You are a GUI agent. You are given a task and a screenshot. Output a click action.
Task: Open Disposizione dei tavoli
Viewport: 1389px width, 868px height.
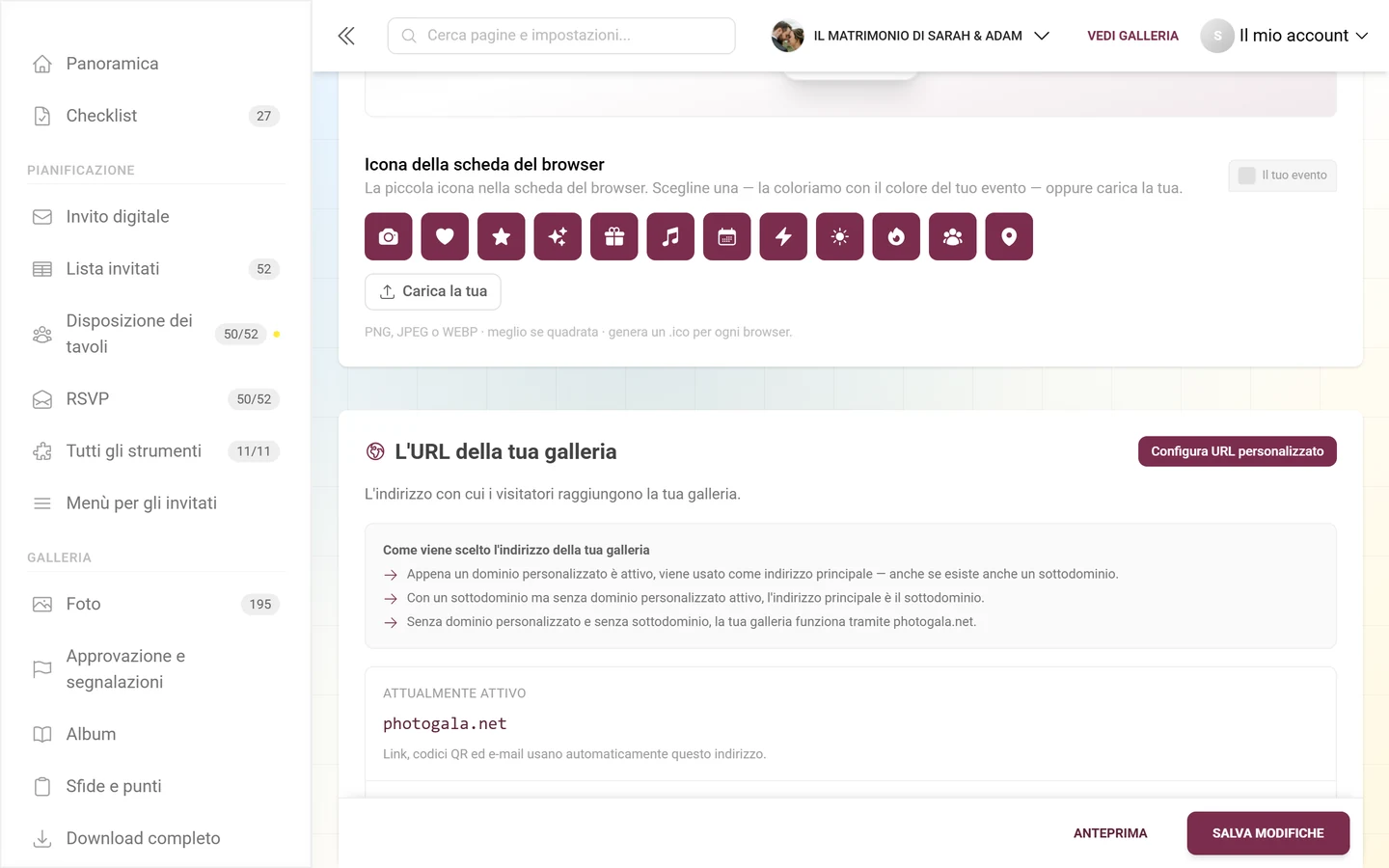154,334
